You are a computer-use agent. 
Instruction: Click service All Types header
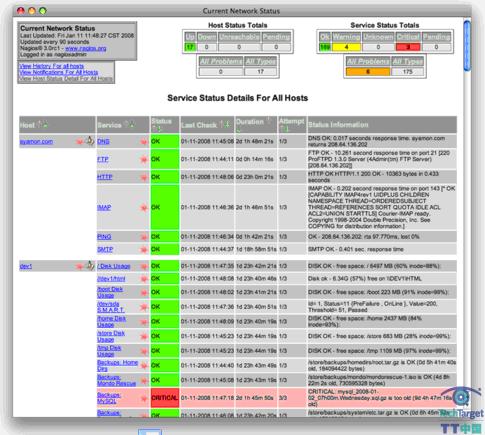[407, 61]
